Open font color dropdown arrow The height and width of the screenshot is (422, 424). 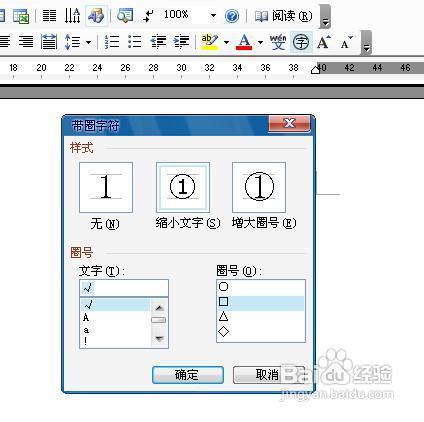[x=260, y=42]
